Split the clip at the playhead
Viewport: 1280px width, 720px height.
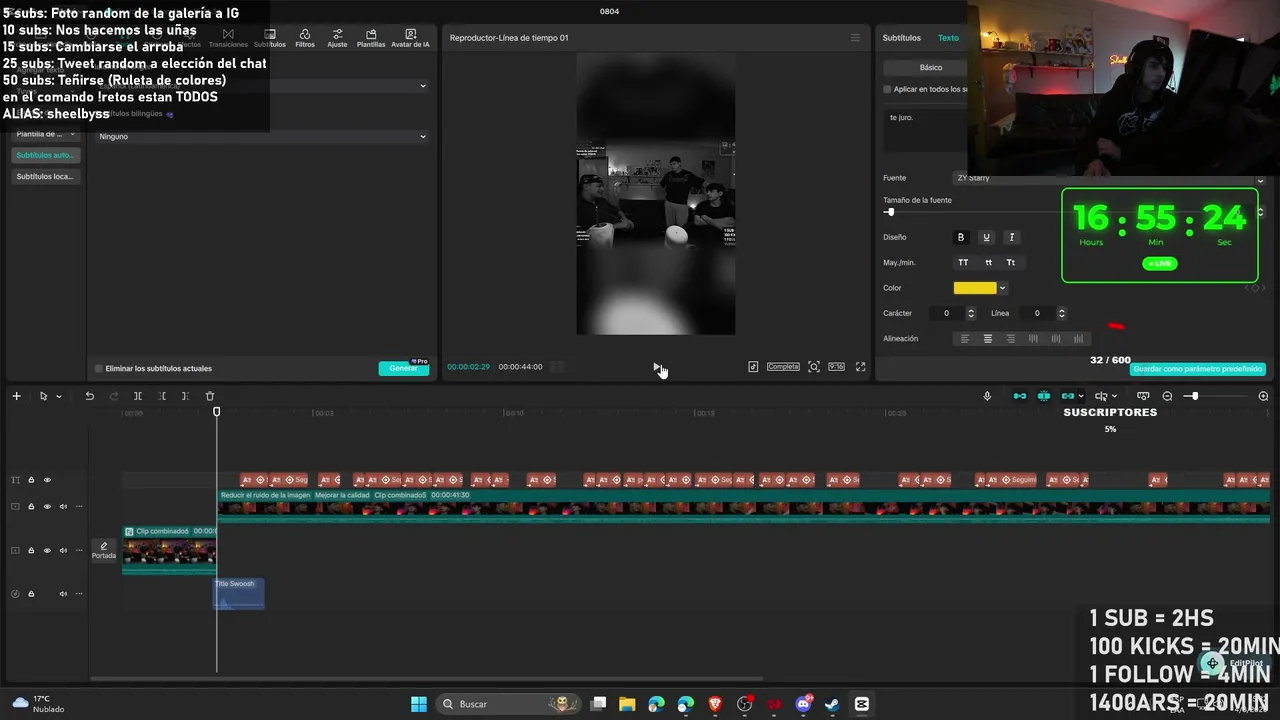(x=138, y=396)
